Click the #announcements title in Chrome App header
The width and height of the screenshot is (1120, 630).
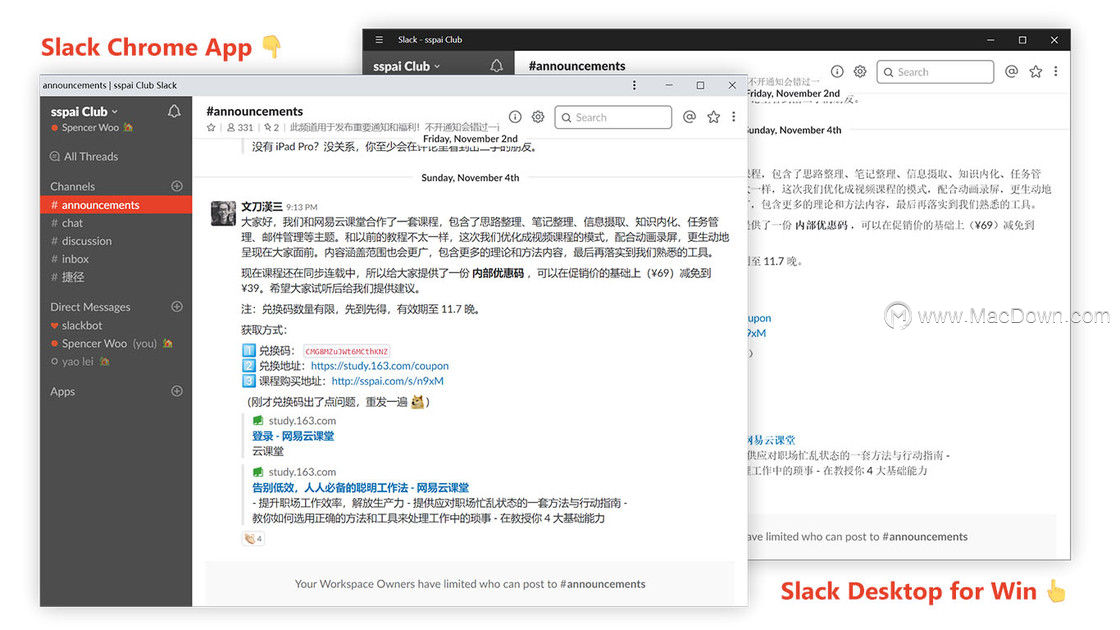[254, 111]
